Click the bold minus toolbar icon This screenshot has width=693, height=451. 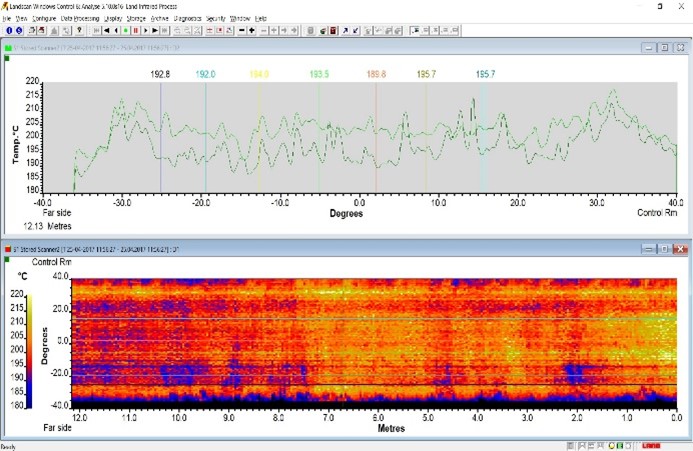click(x=243, y=30)
